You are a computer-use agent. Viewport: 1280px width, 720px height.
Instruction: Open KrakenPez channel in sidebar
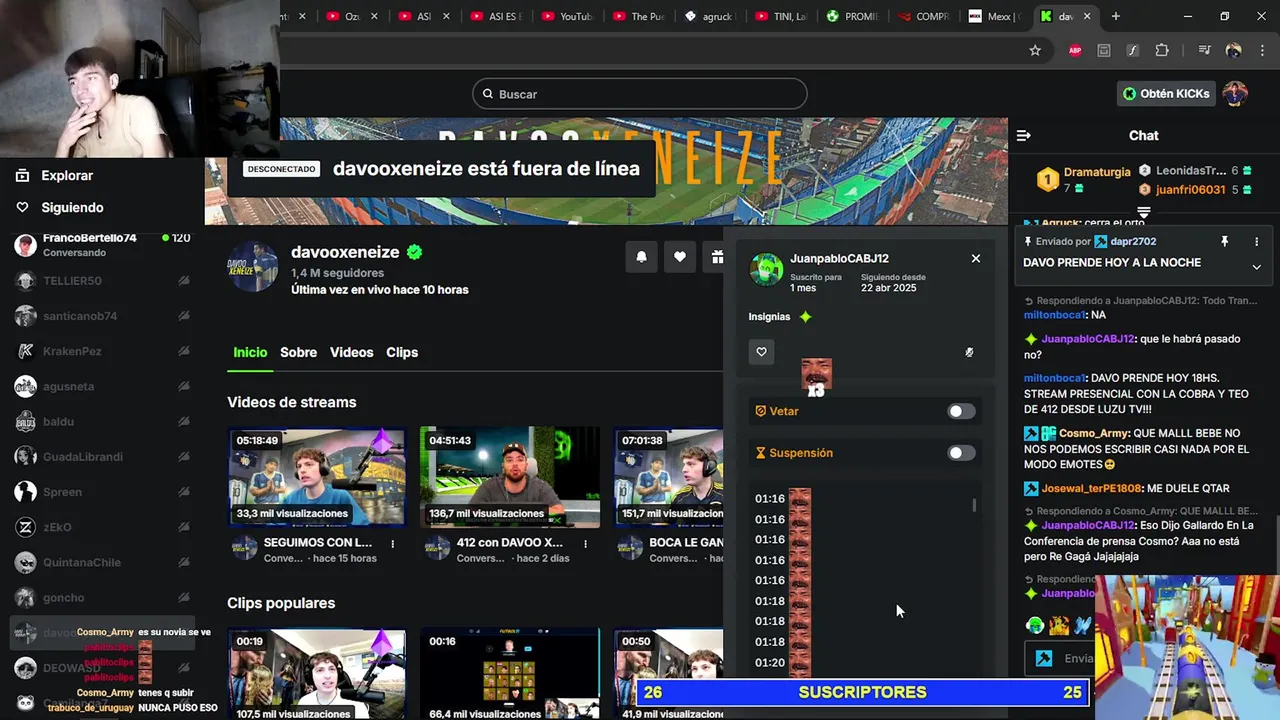click(102, 351)
